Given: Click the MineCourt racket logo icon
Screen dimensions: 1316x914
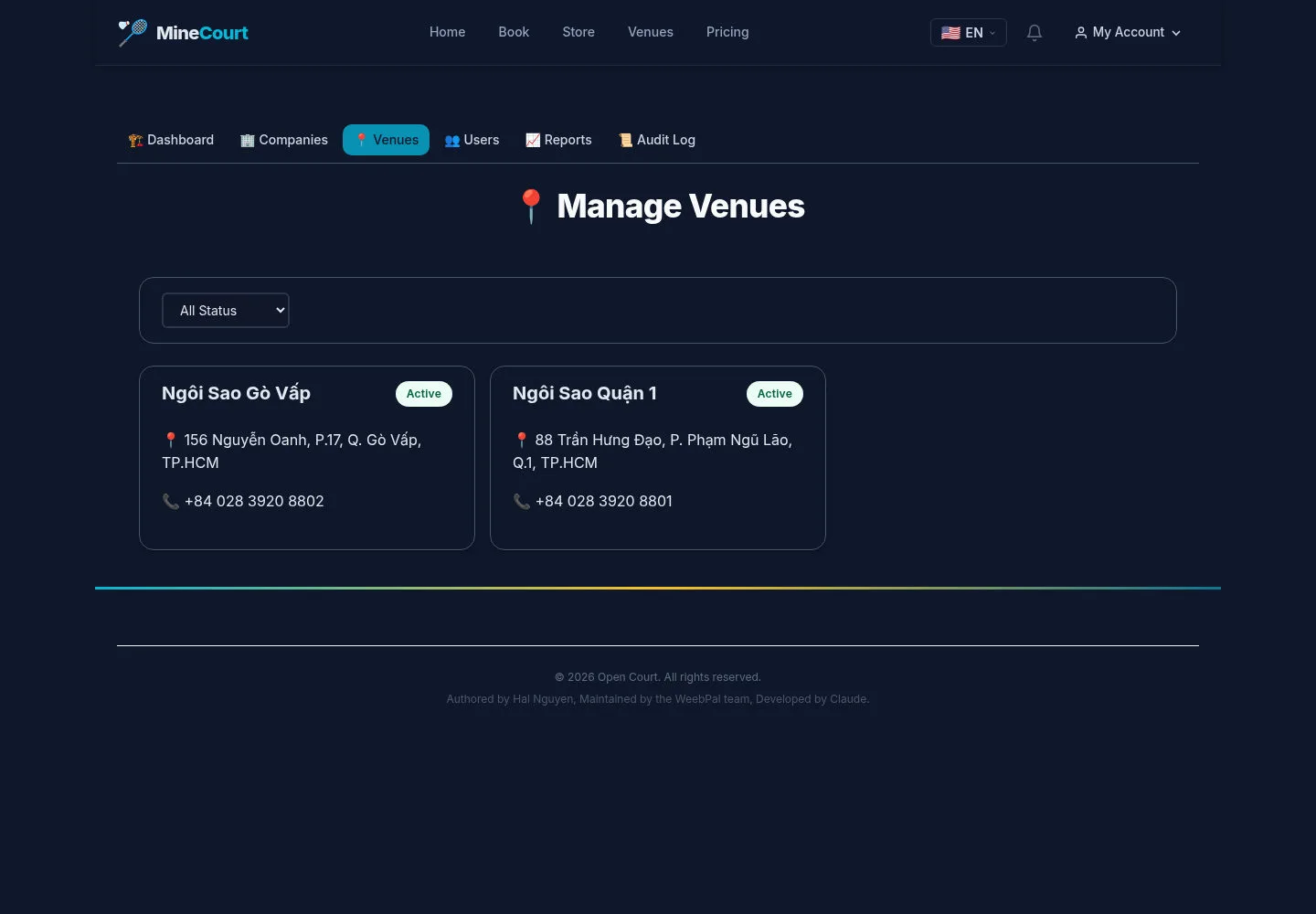Looking at the screenshot, I should 133,32.
